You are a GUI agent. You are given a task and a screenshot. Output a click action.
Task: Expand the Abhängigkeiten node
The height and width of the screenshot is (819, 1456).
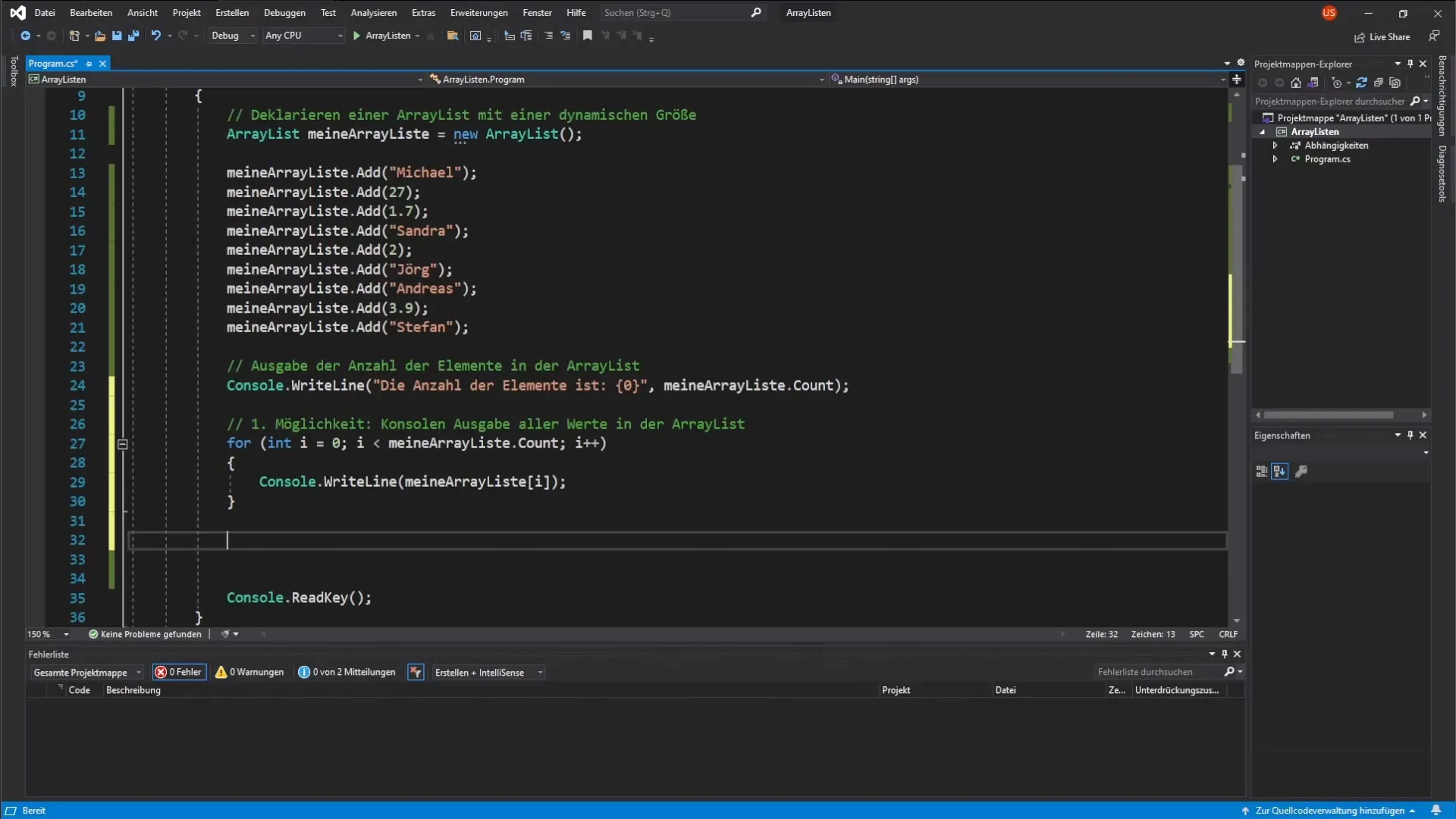[1275, 146]
